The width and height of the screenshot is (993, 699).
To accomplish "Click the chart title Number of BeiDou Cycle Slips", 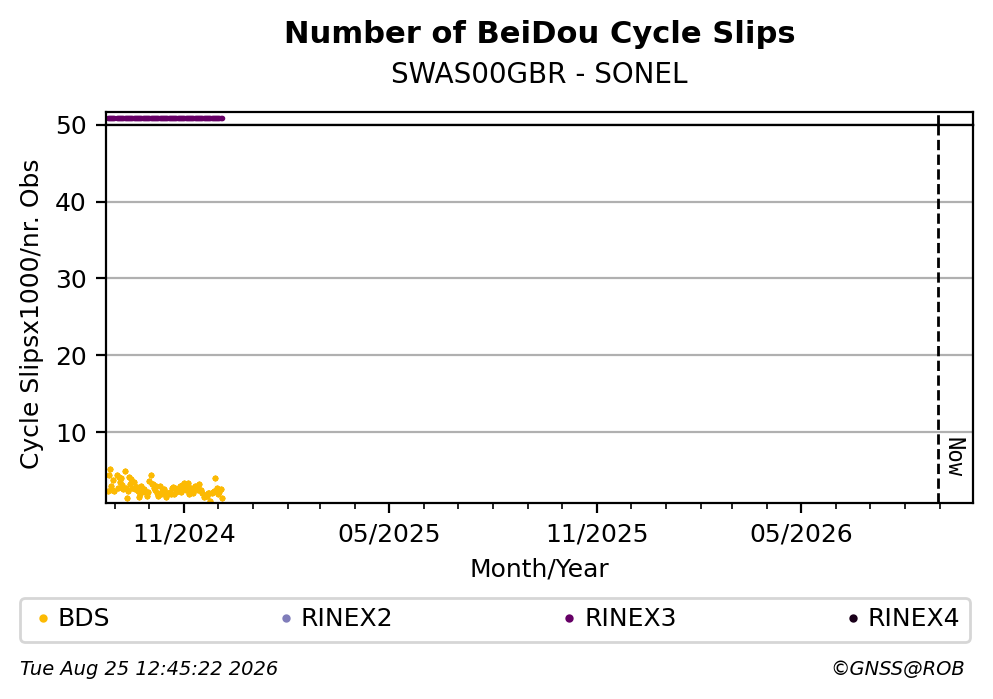I will coord(540,33).
